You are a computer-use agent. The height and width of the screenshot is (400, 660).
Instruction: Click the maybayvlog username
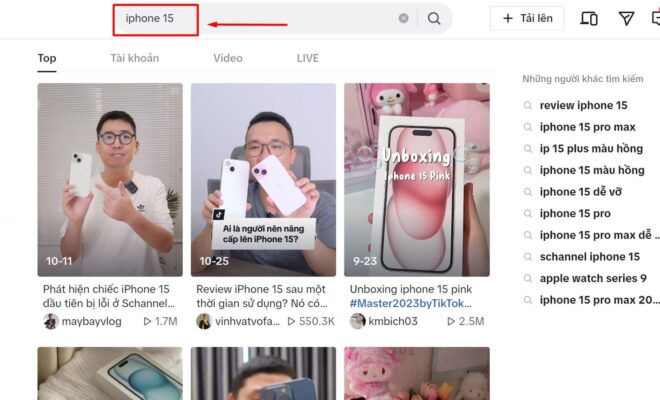coord(91,321)
